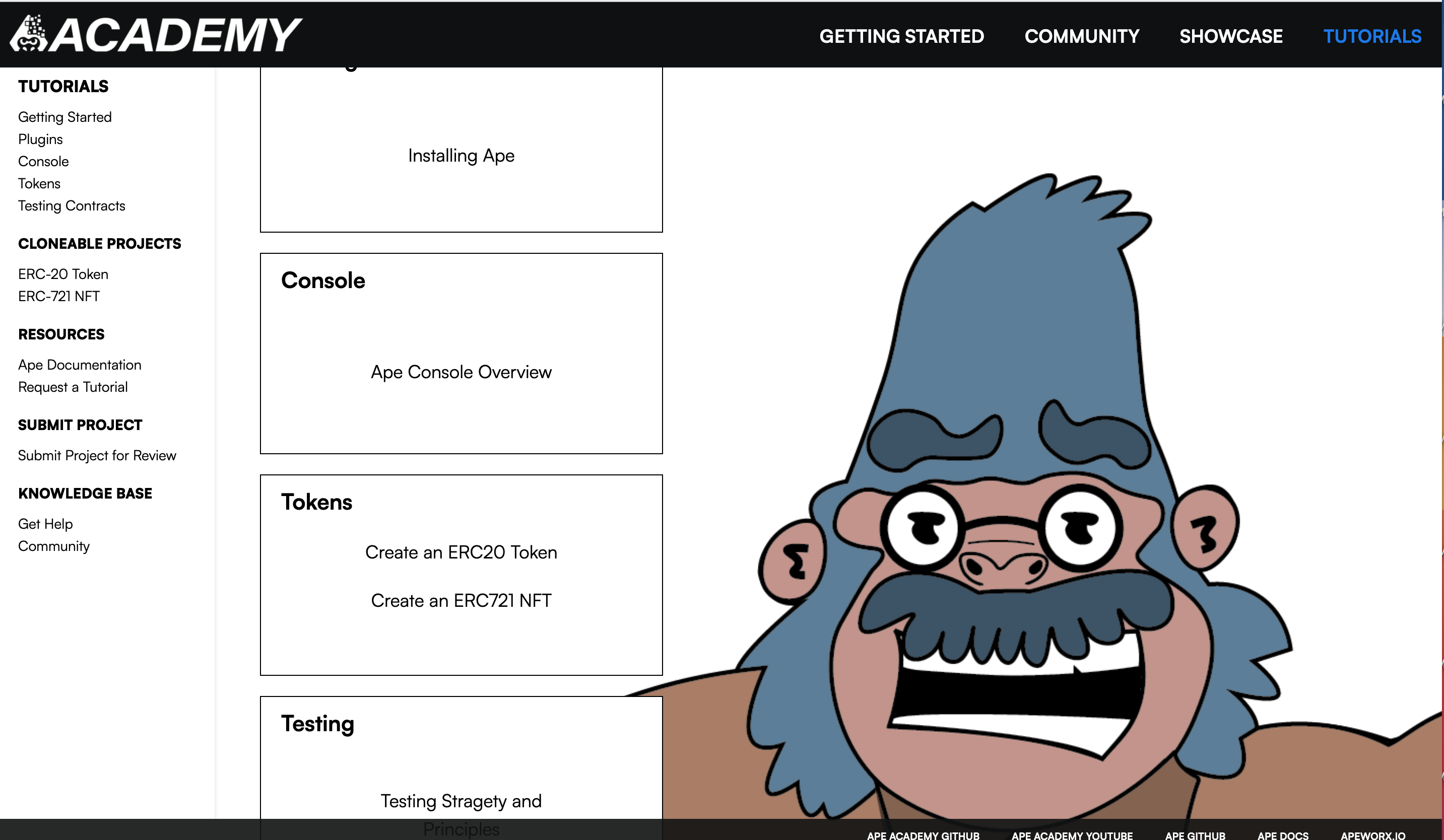This screenshot has width=1444, height=840.
Task: Select the Tutorials top navigation tab
Action: (x=1372, y=36)
